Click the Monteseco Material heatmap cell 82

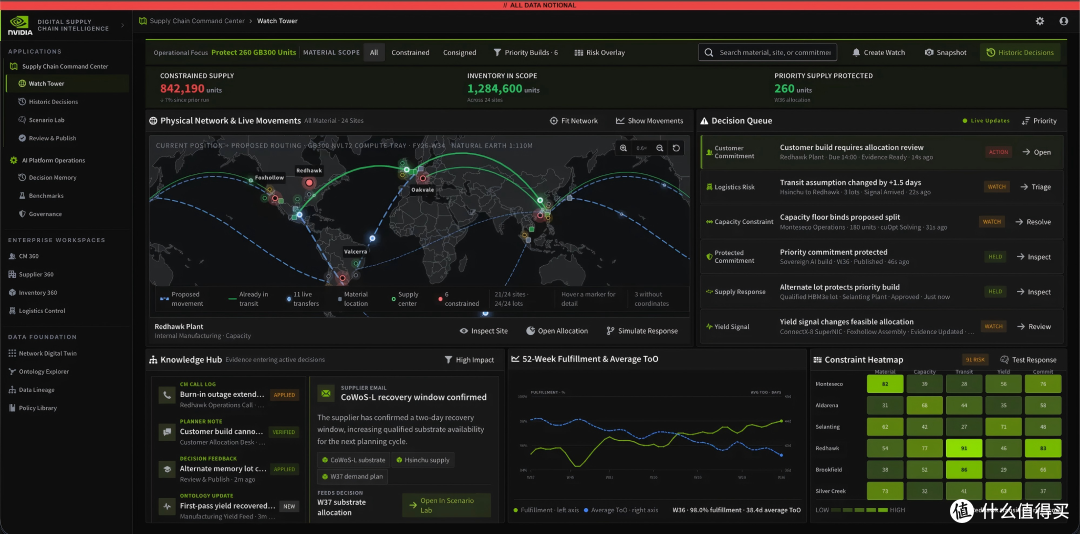pos(884,384)
